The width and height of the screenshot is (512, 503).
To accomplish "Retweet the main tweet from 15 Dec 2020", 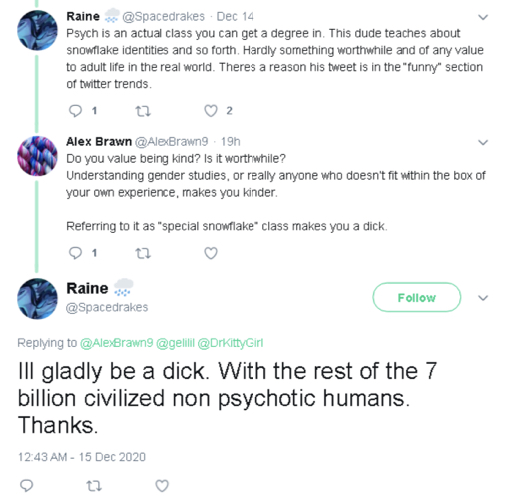I will (94, 486).
